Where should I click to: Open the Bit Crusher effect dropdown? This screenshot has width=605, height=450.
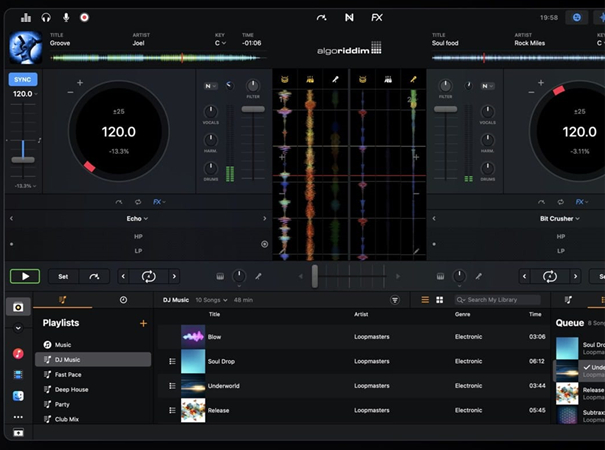click(559, 218)
